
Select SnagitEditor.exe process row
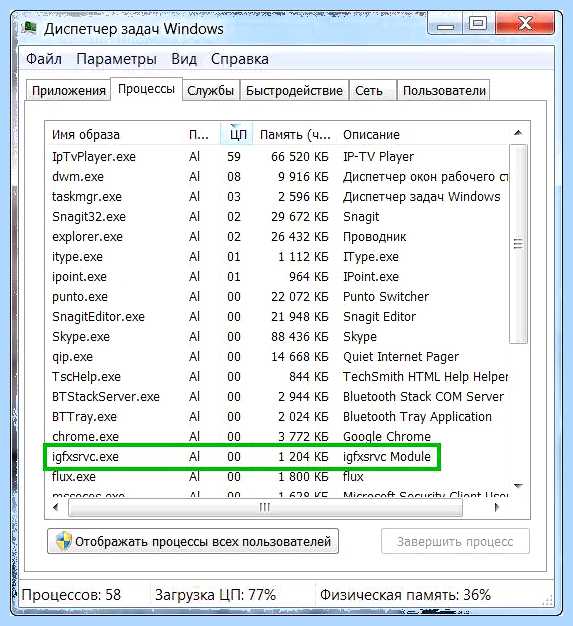coord(278,317)
